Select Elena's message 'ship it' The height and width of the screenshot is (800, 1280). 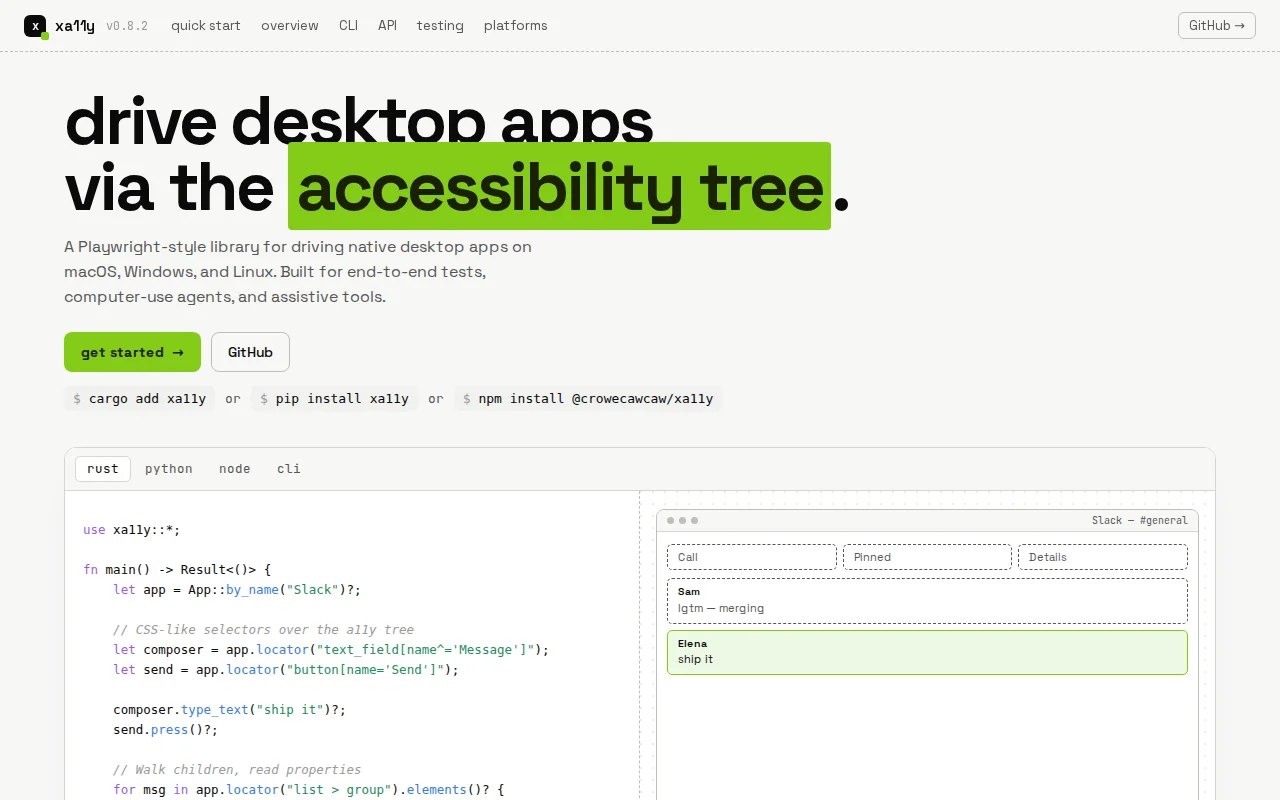tap(927, 652)
